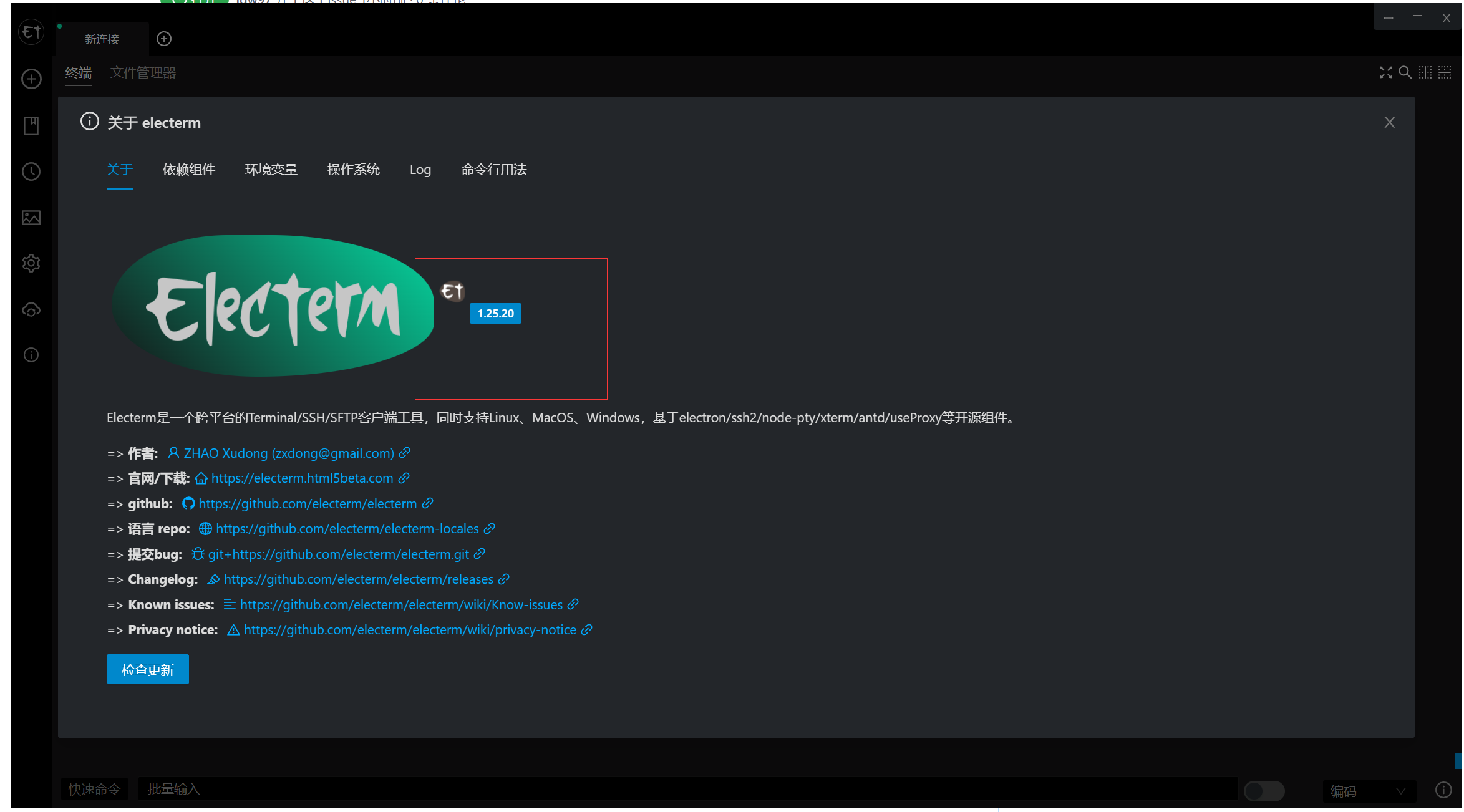Switch to the 依赖组件 tab
The width and height of the screenshot is (1464, 812).
tap(188, 170)
